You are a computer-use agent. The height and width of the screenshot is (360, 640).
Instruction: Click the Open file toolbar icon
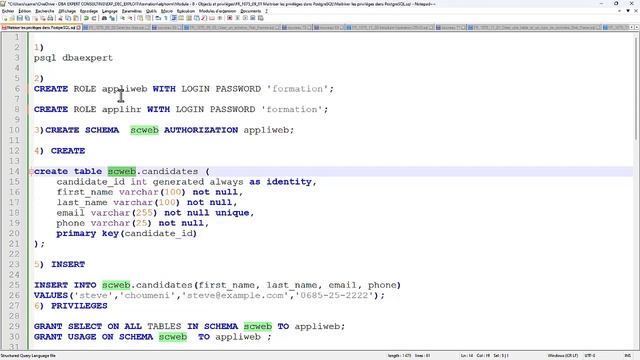12,18
